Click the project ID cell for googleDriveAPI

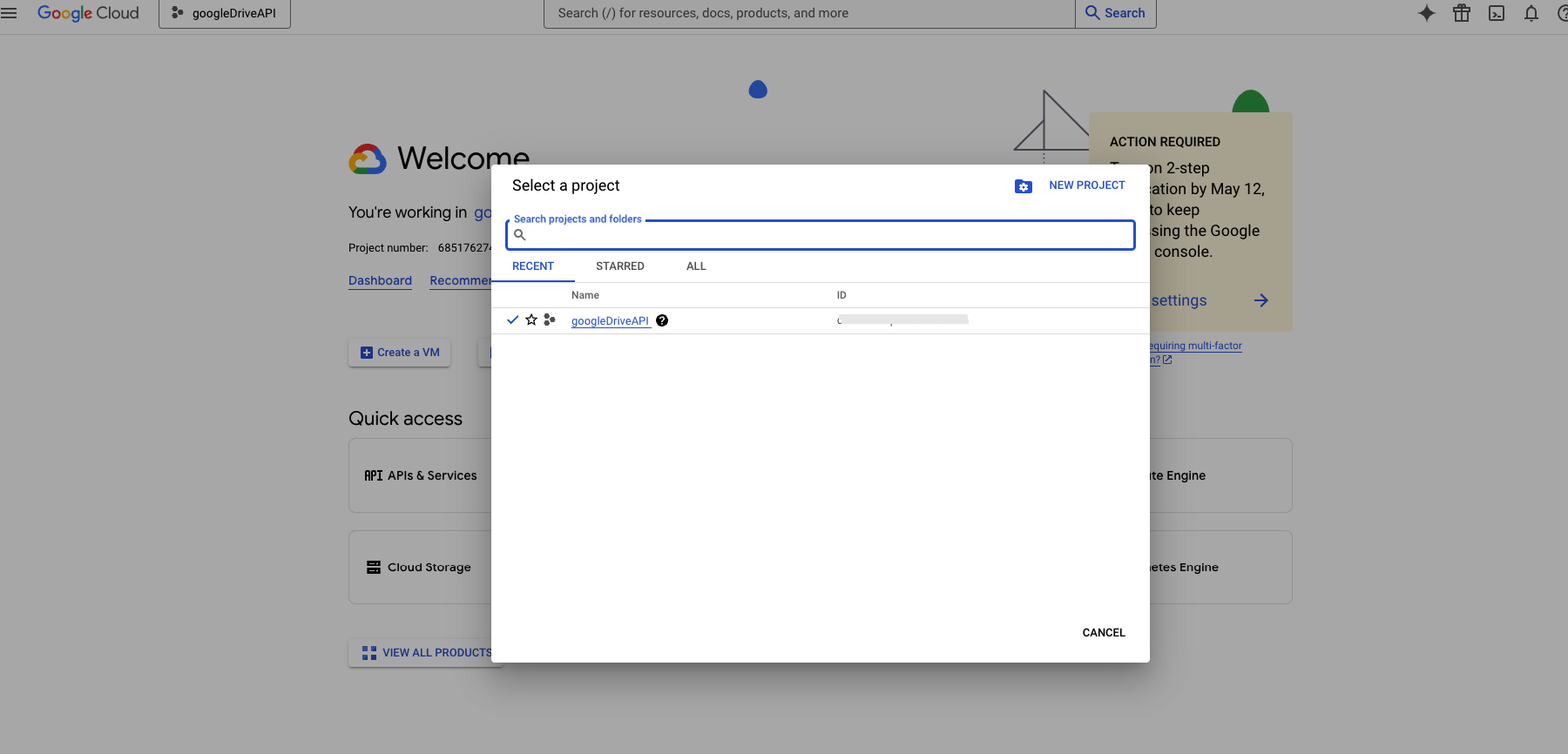pyautogui.click(x=902, y=320)
